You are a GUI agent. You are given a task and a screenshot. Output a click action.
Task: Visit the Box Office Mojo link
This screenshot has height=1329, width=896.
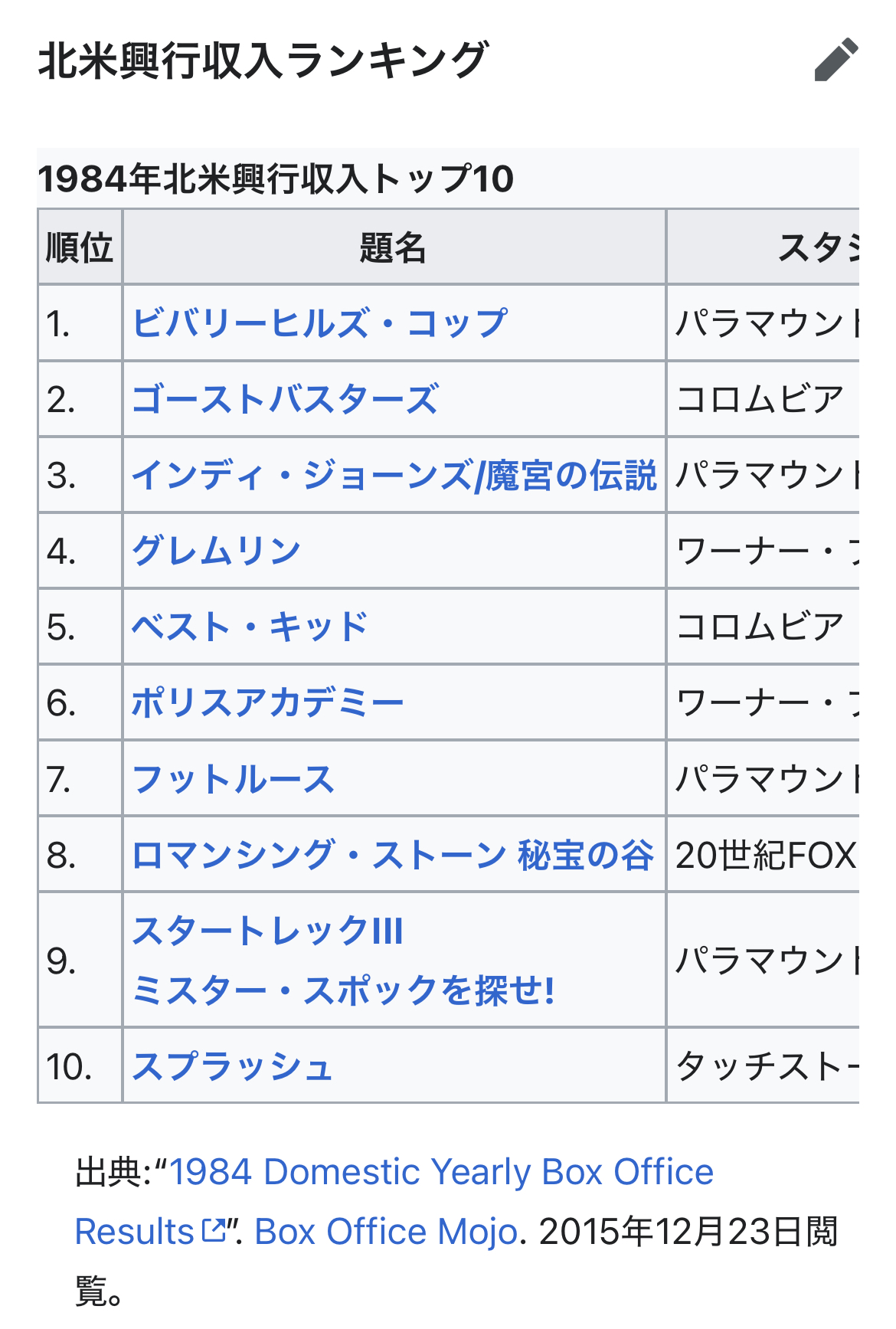coord(386,1232)
